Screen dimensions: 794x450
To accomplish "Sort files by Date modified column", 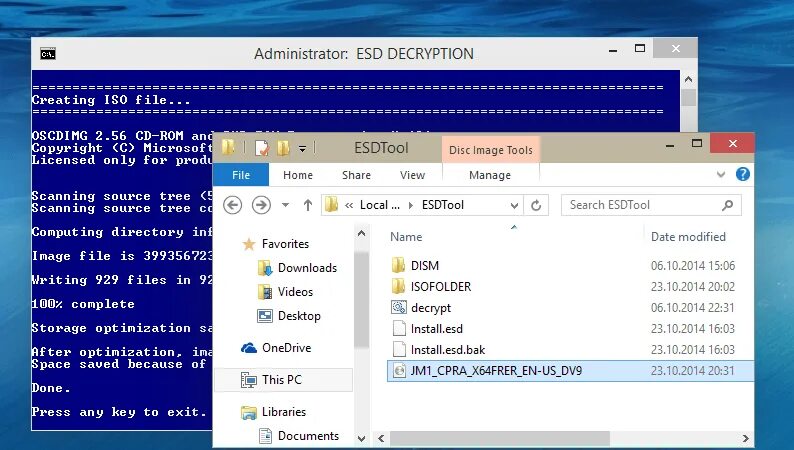I will pos(688,237).
